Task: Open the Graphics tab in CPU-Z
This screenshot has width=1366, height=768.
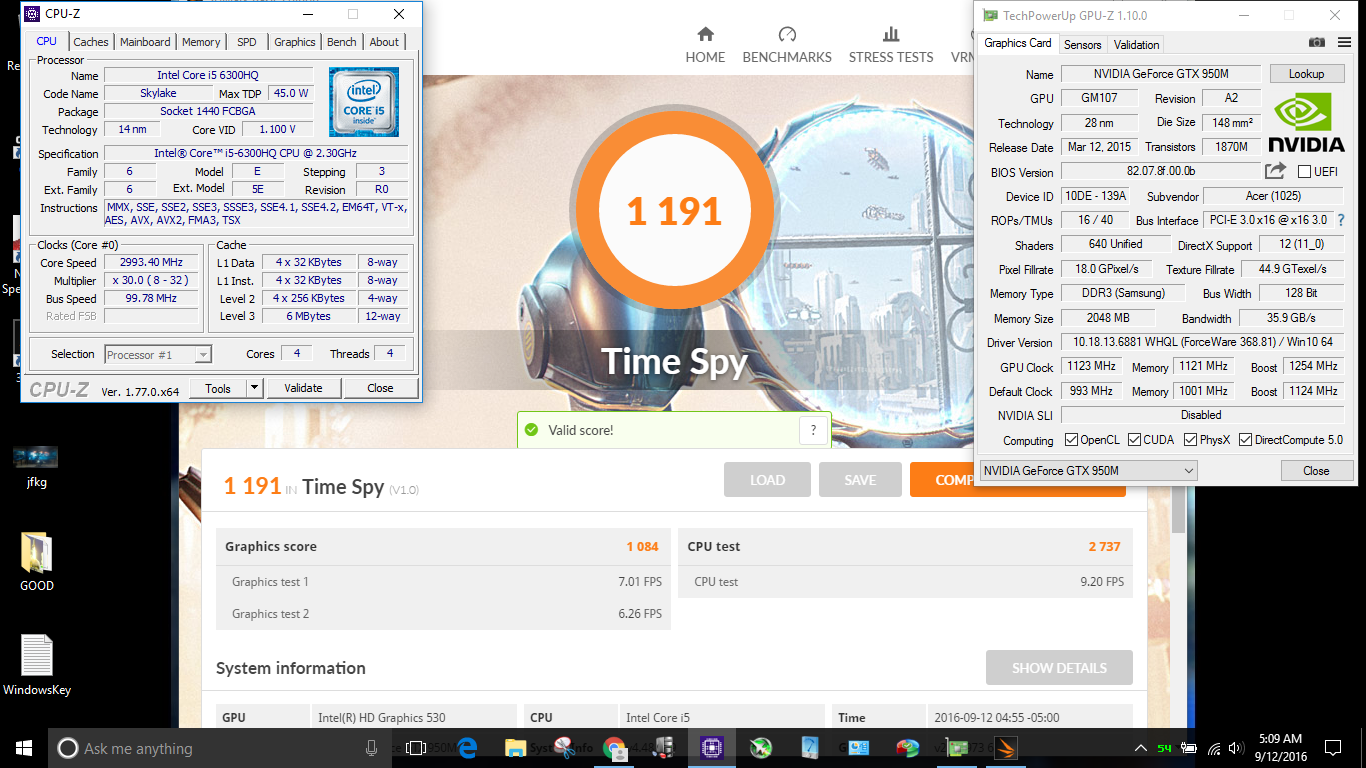Action: pyautogui.click(x=295, y=42)
